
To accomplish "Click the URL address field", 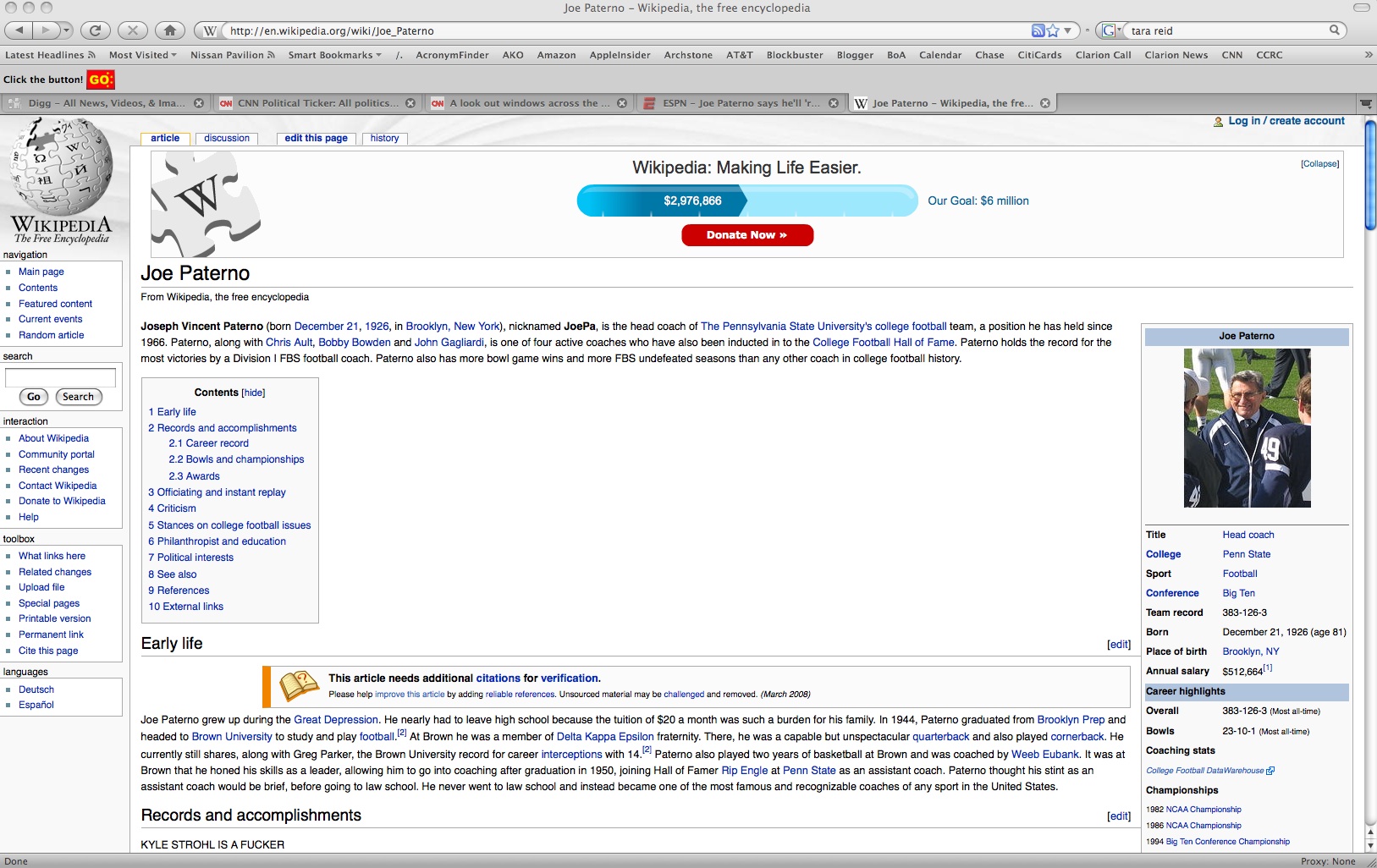I will 626,30.
